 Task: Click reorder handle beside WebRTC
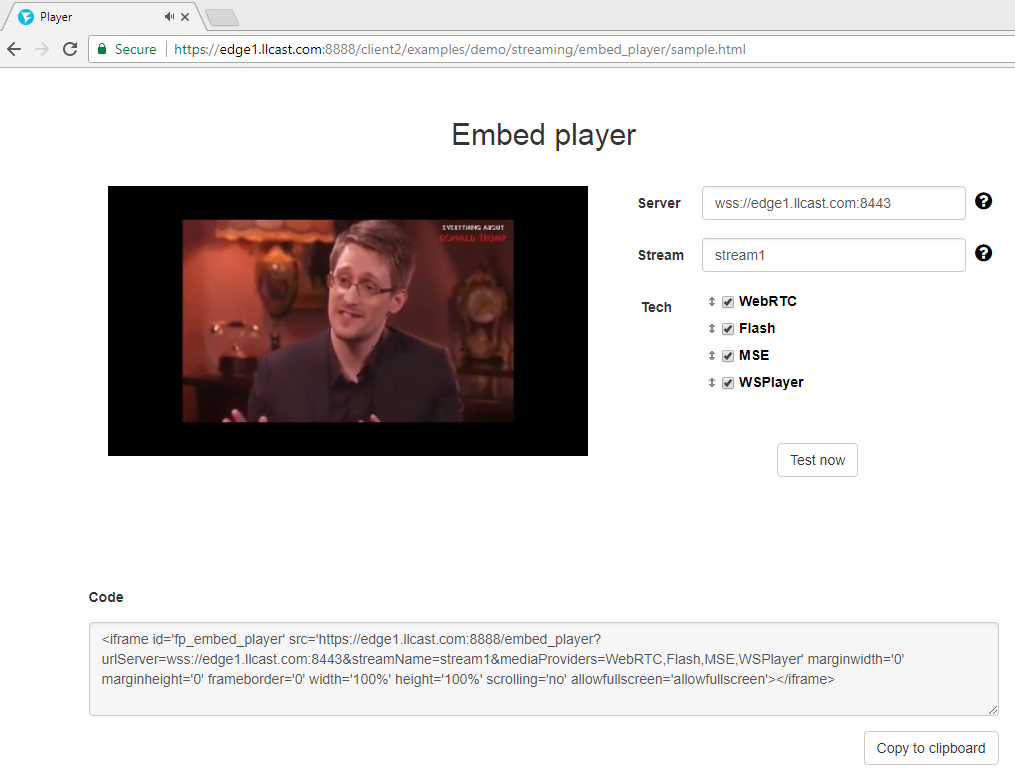pyautogui.click(x=711, y=302)
